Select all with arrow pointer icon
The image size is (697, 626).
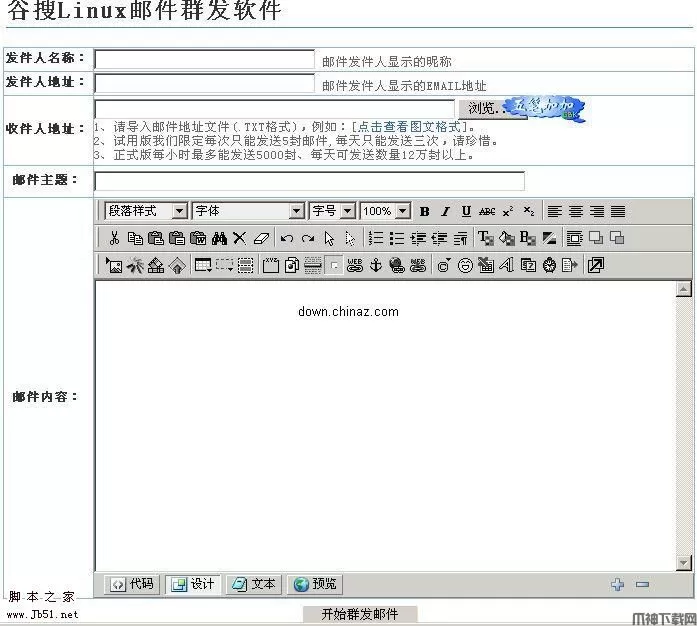click(x=329, y=239)
